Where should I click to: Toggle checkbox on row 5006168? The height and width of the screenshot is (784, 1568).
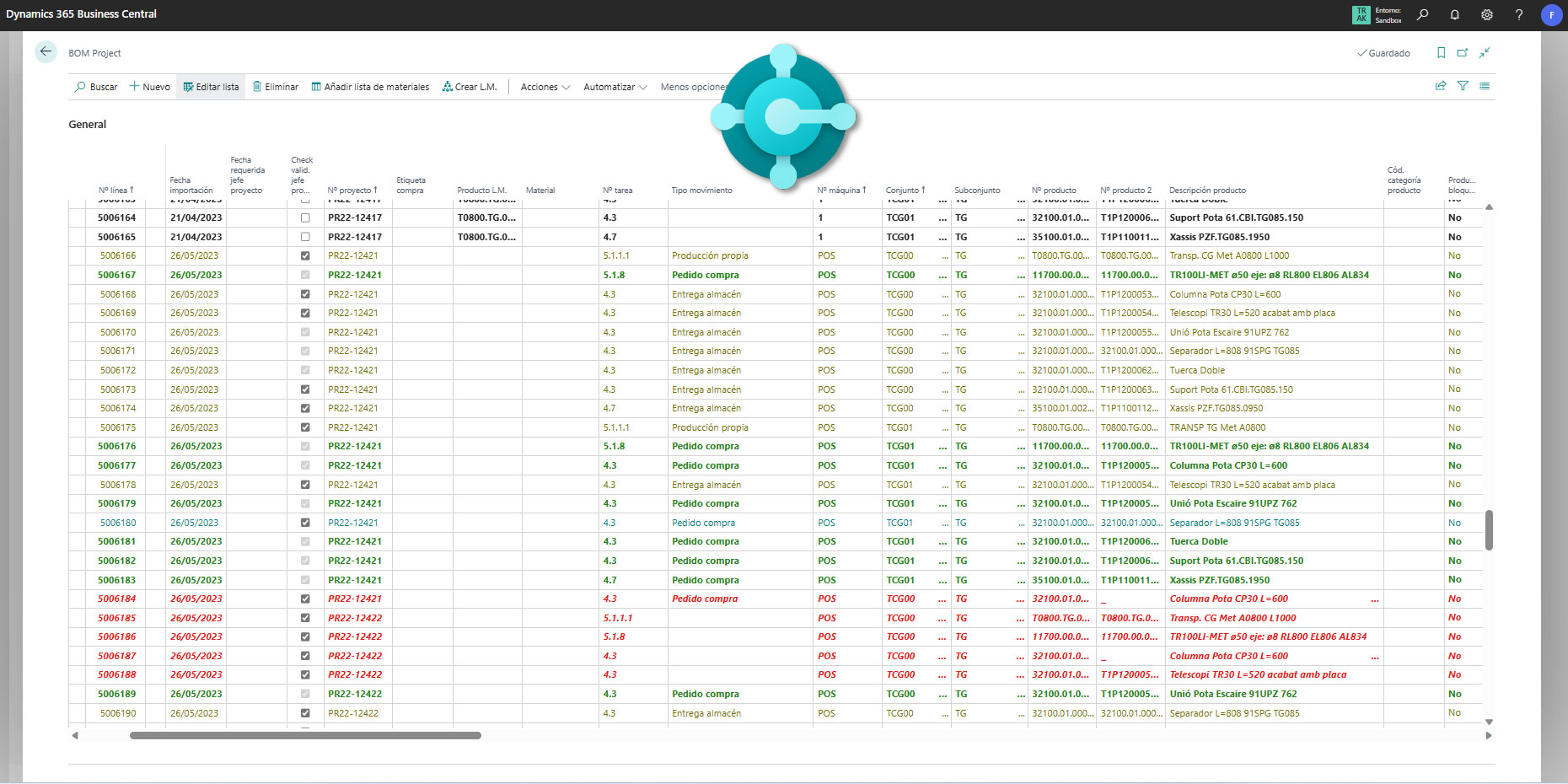pyautogui.click(x=305, y=294)
